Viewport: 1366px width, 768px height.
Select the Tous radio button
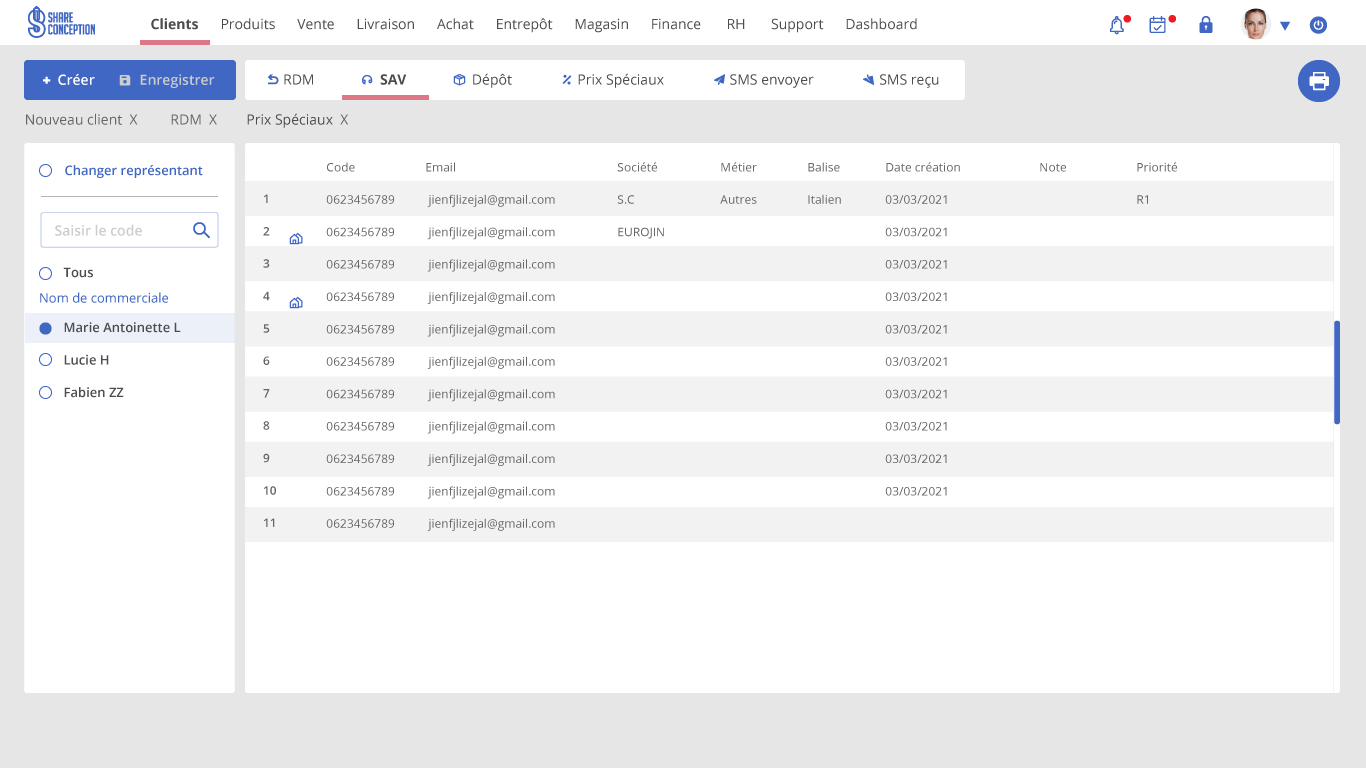pyautogui.click(x=45, y=273)
